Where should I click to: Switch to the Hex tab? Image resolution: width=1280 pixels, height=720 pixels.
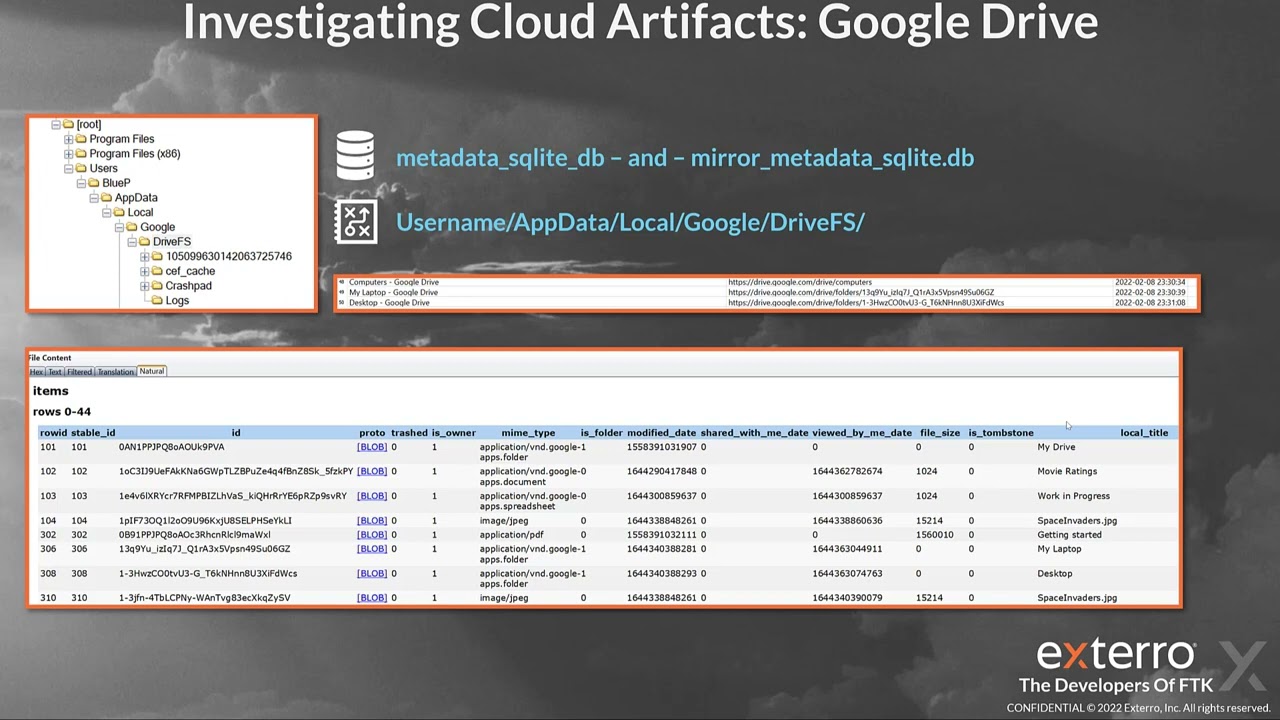[36, 372]
